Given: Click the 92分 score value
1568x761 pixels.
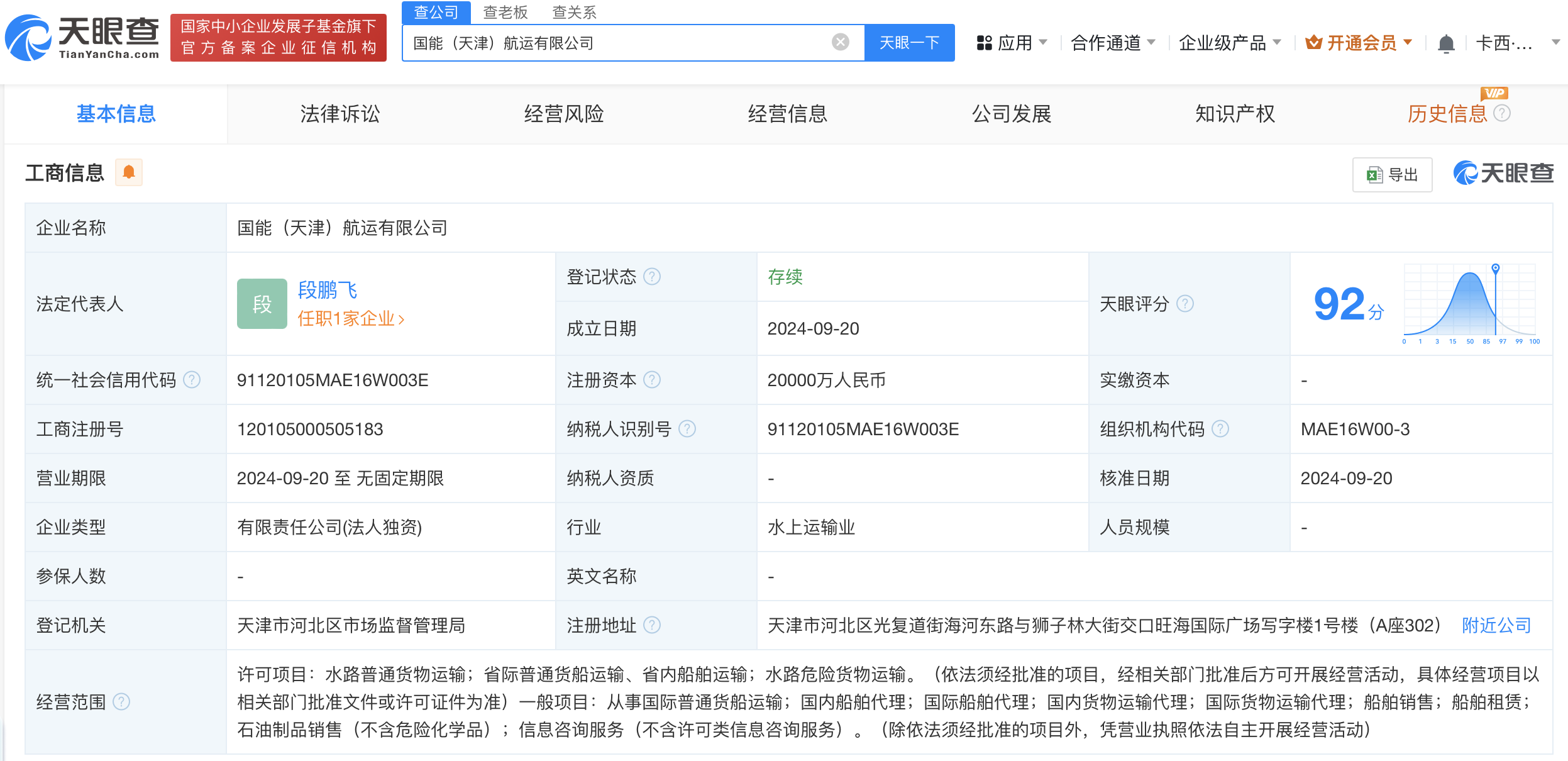Looking at the screenshot, I should (1349, 304).
